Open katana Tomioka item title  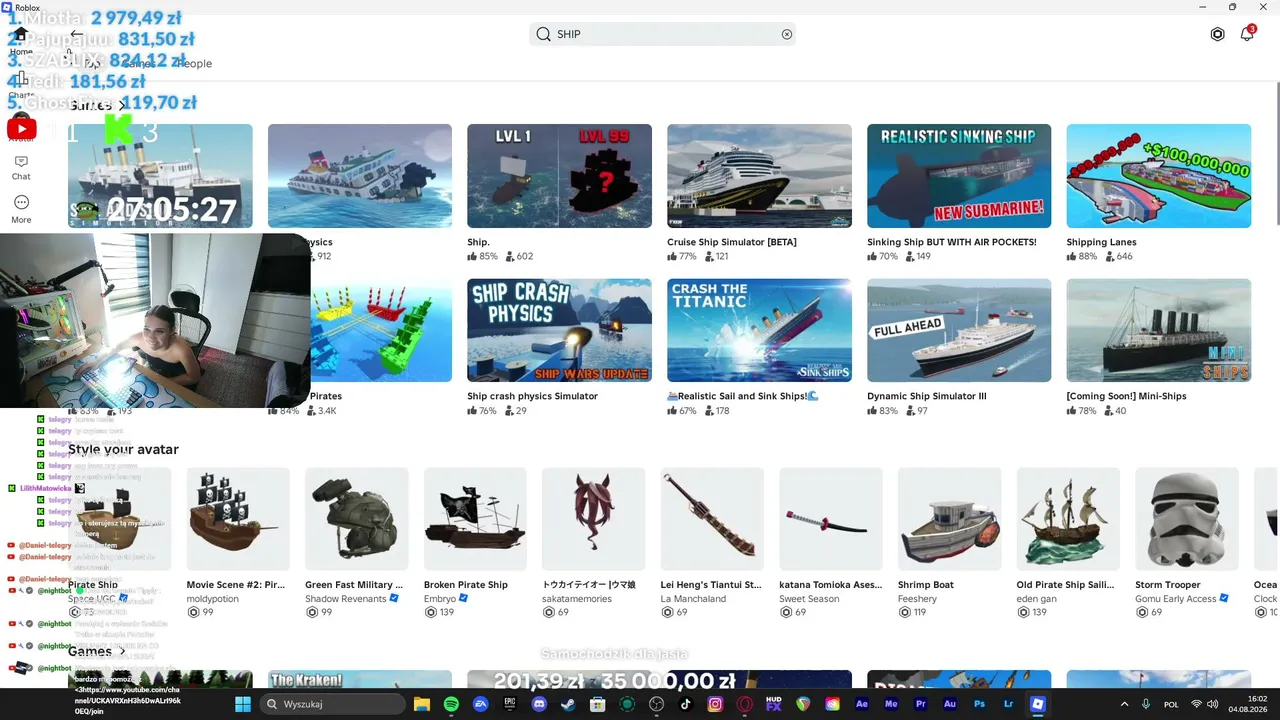point(831,585)
